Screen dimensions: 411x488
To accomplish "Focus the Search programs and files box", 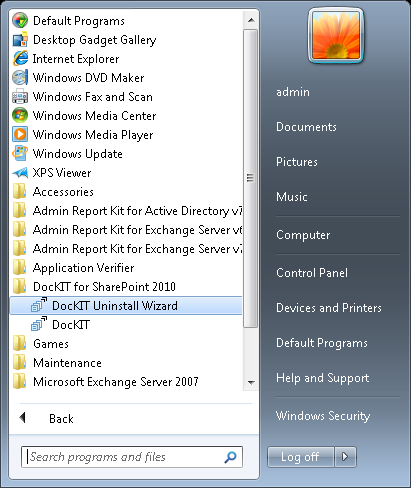I will click(x=132, y=457).
